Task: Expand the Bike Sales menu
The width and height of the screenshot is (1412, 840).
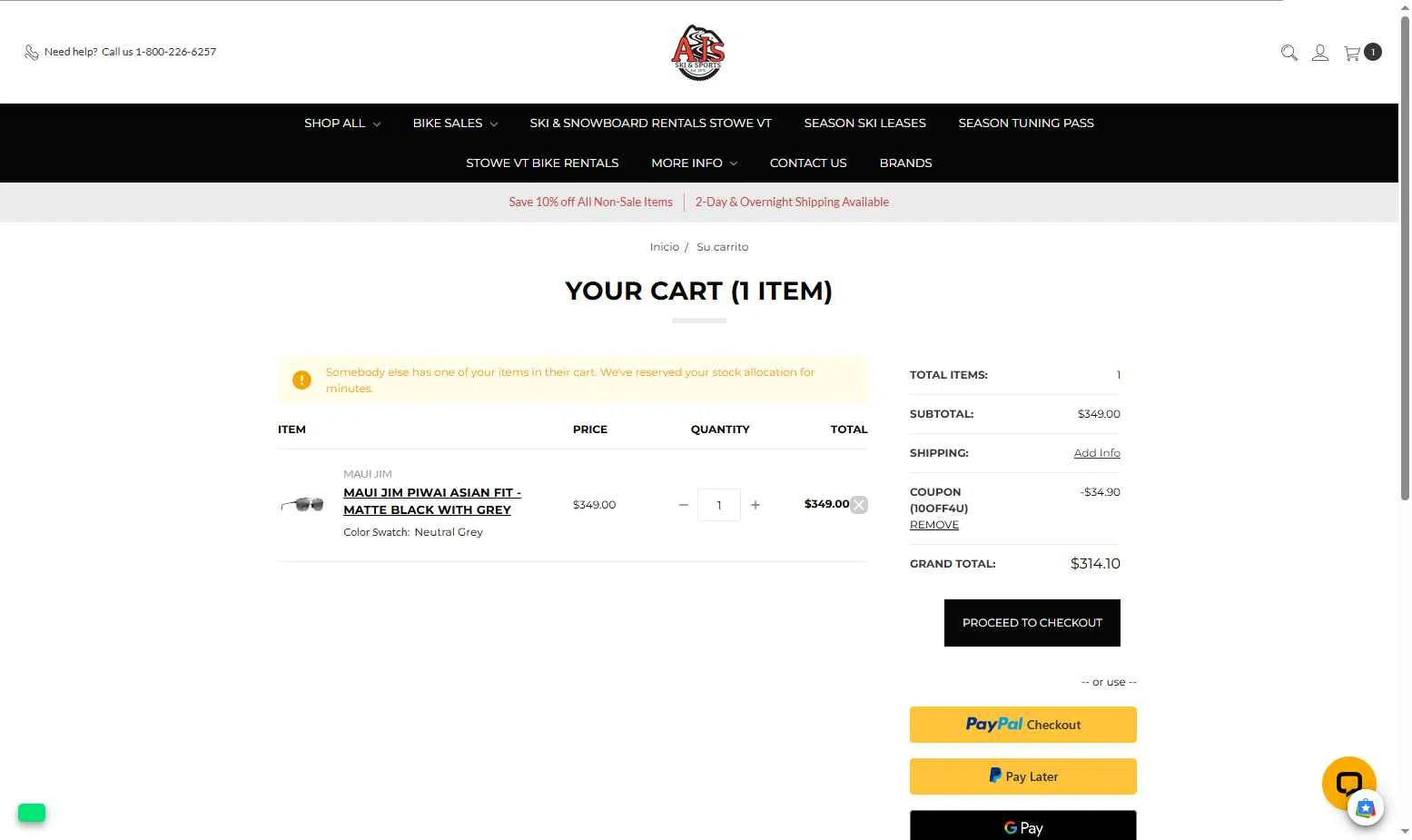Action: [455, 124]
